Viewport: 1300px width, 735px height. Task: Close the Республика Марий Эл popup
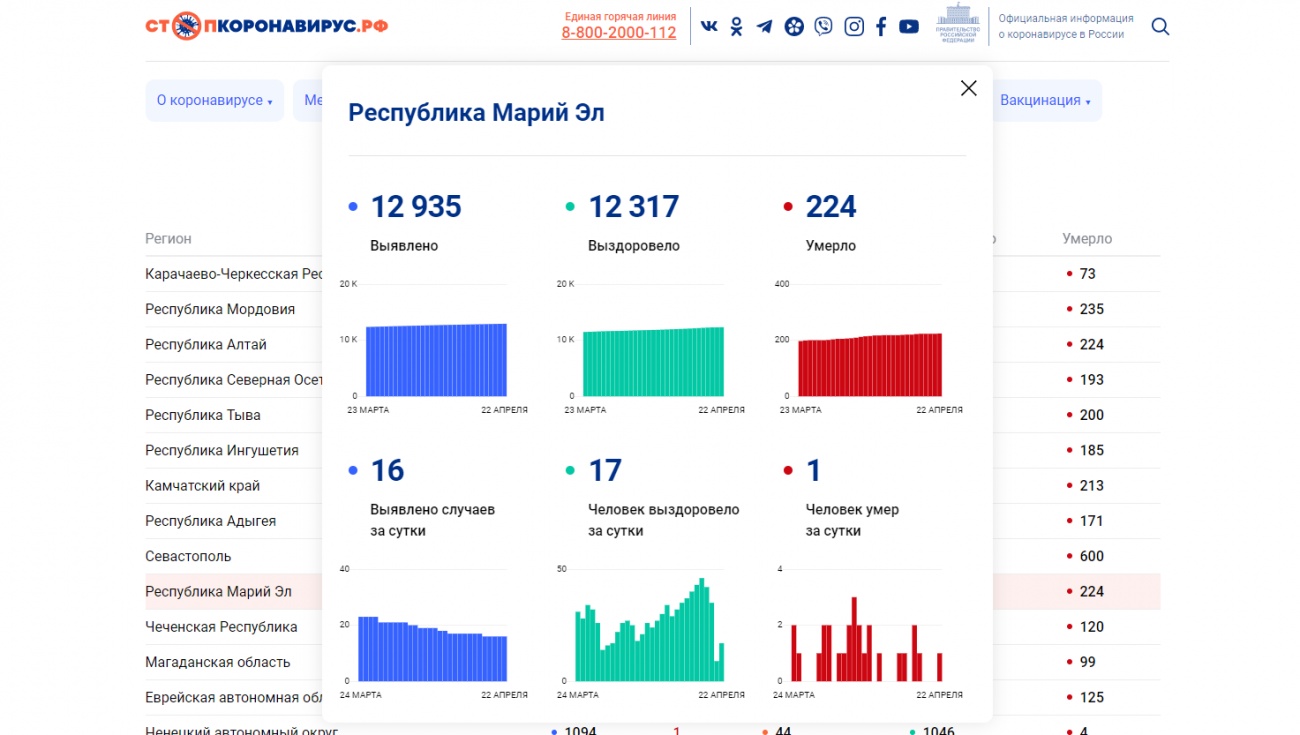tap(968, 88)
